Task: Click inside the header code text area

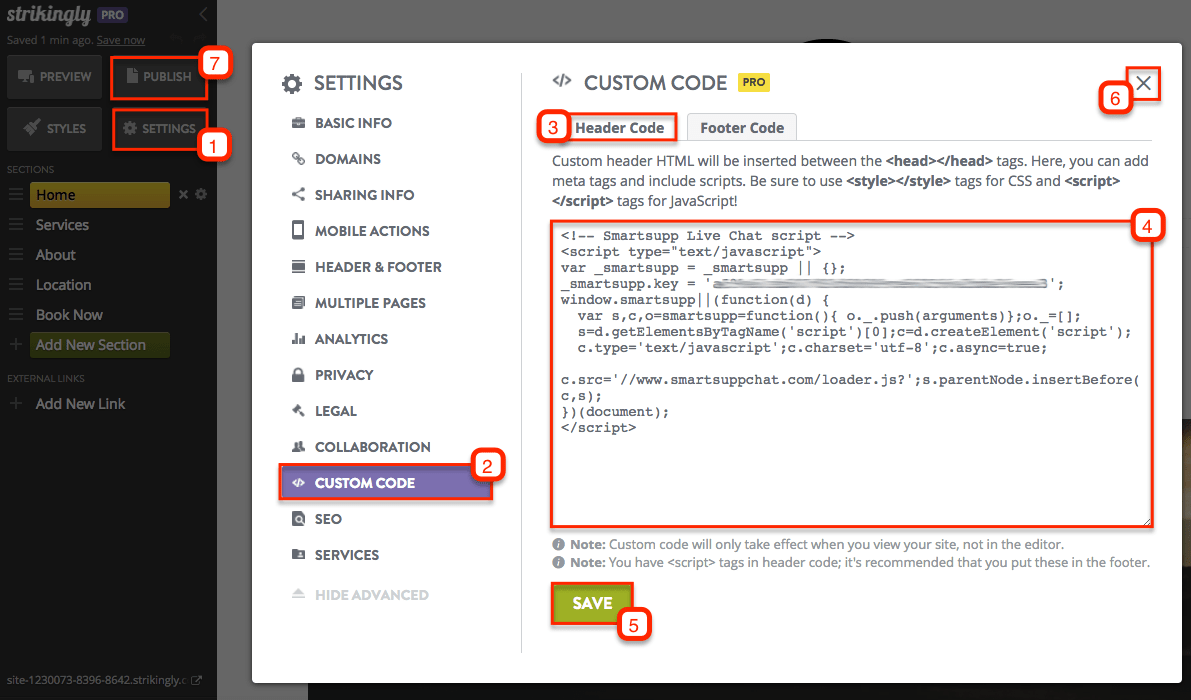Action: click(851, 374)
